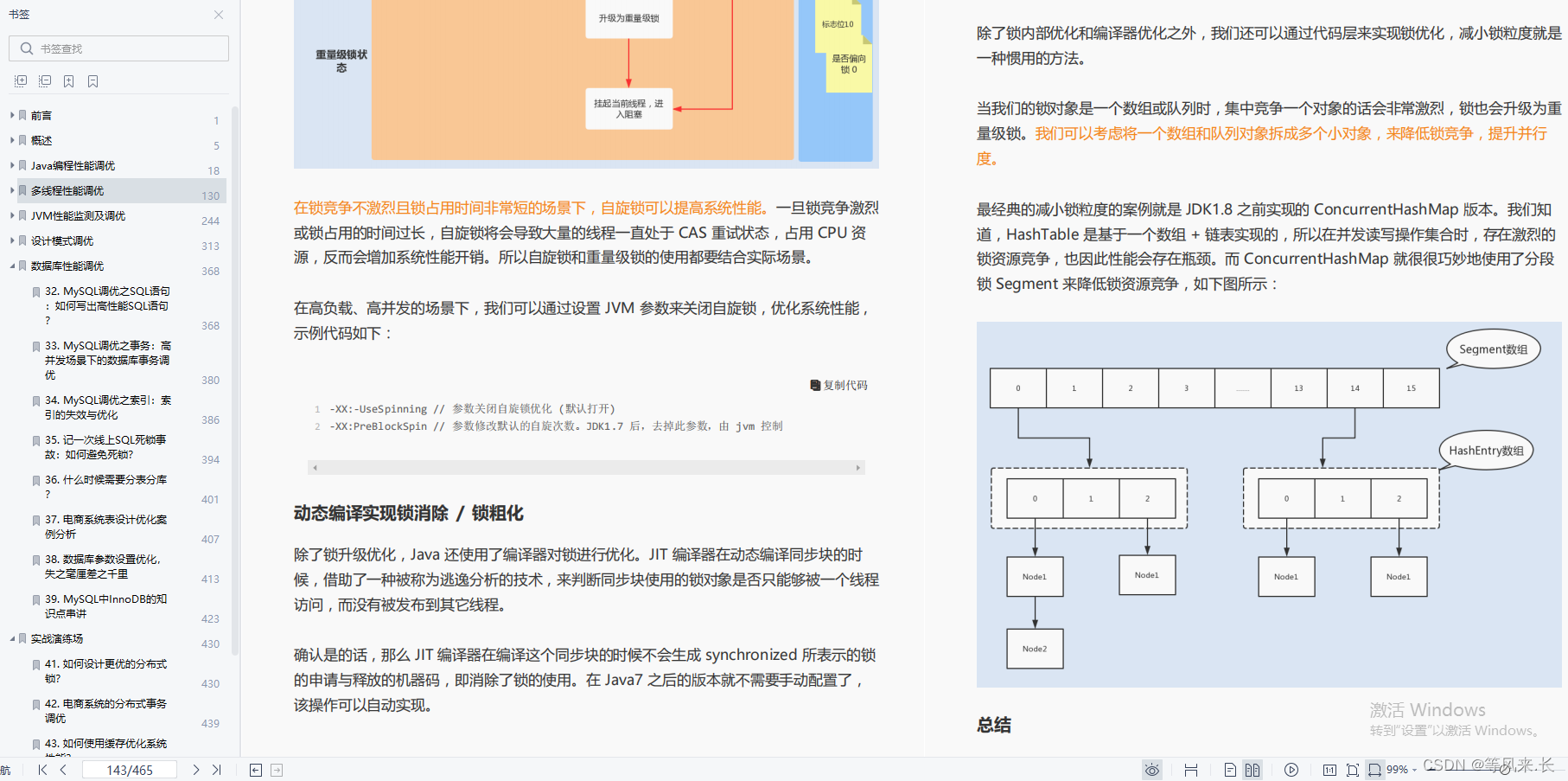
Task: Click the delete bookmark icon in sidebar
Action: click(92, 80)
